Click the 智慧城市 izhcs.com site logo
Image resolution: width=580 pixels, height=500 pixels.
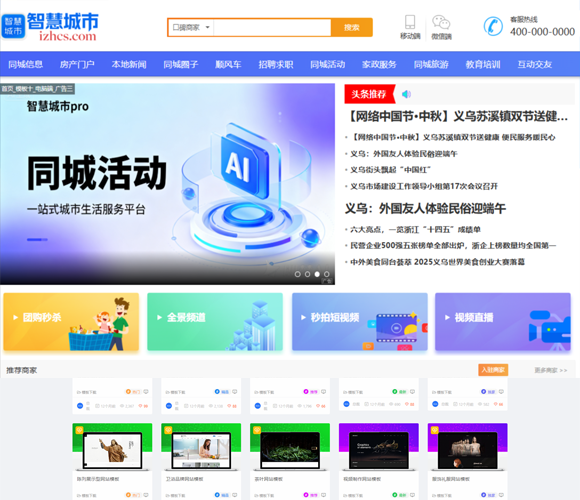[x=50, y=26]
